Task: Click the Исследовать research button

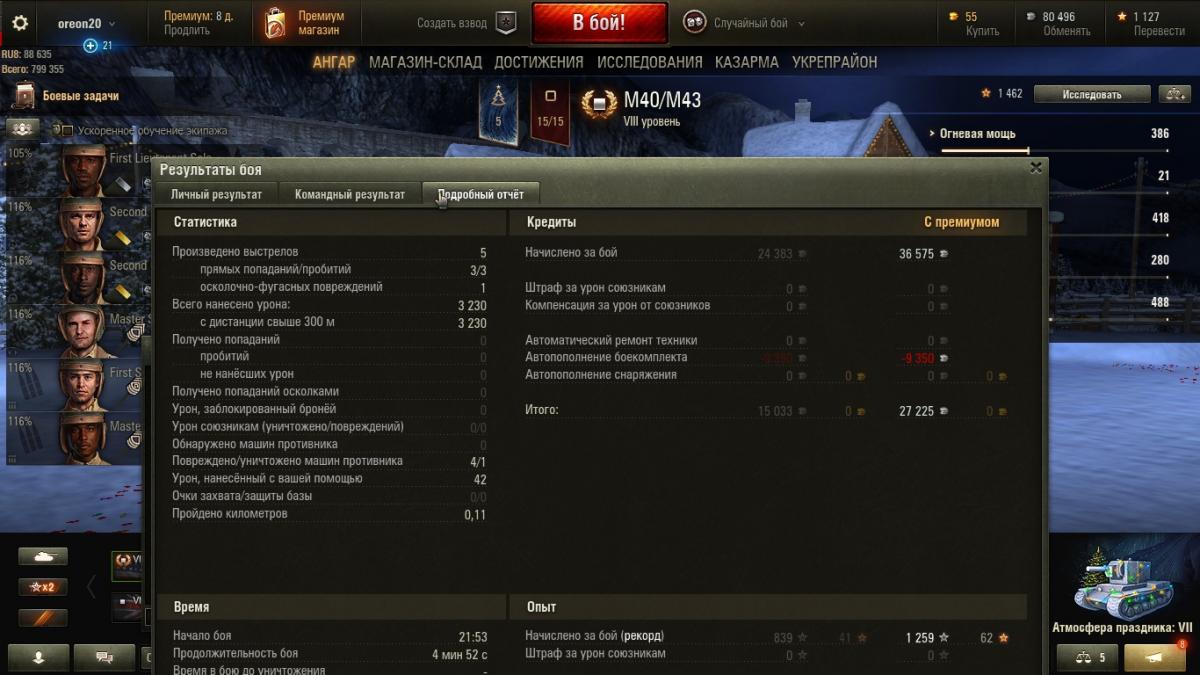Action: [1092, 94]
